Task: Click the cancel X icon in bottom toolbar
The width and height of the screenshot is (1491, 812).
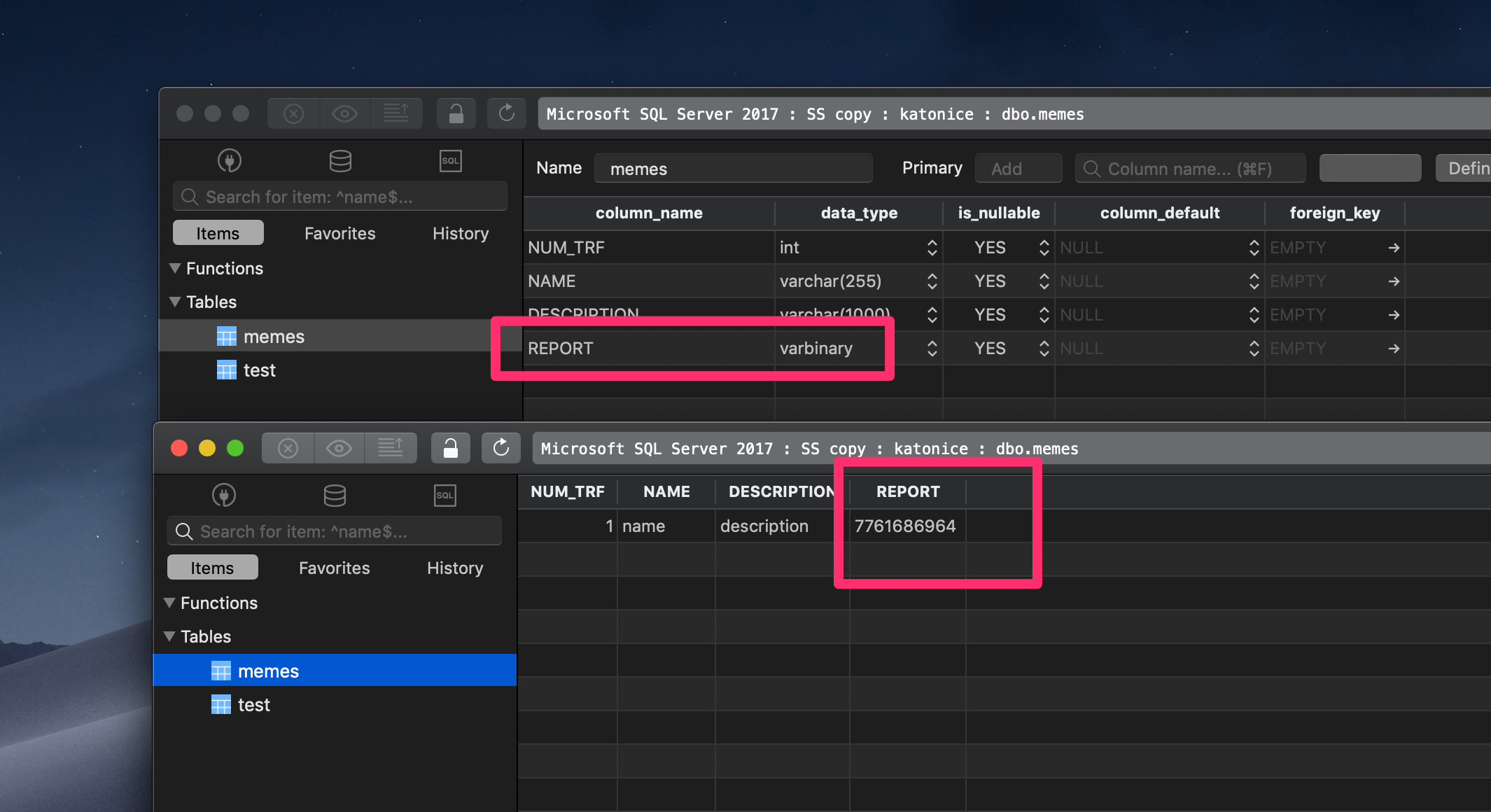Action: [x=288, y=448]
